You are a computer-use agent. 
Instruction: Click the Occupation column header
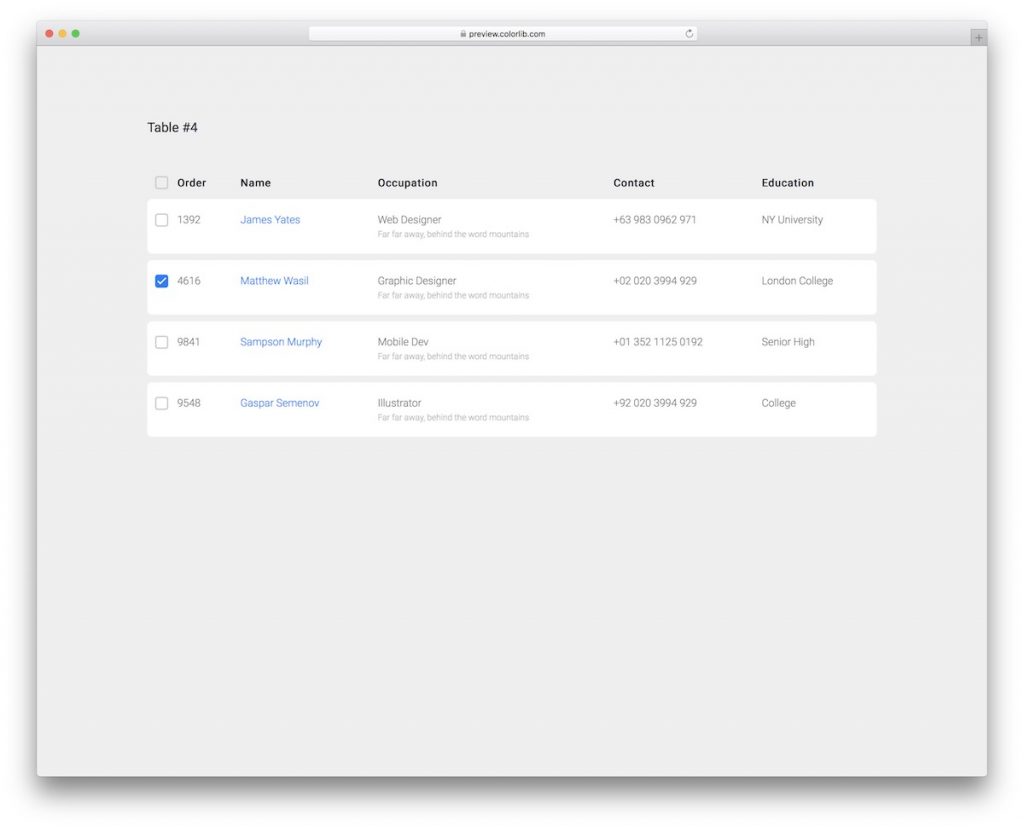tap(407, 183)
